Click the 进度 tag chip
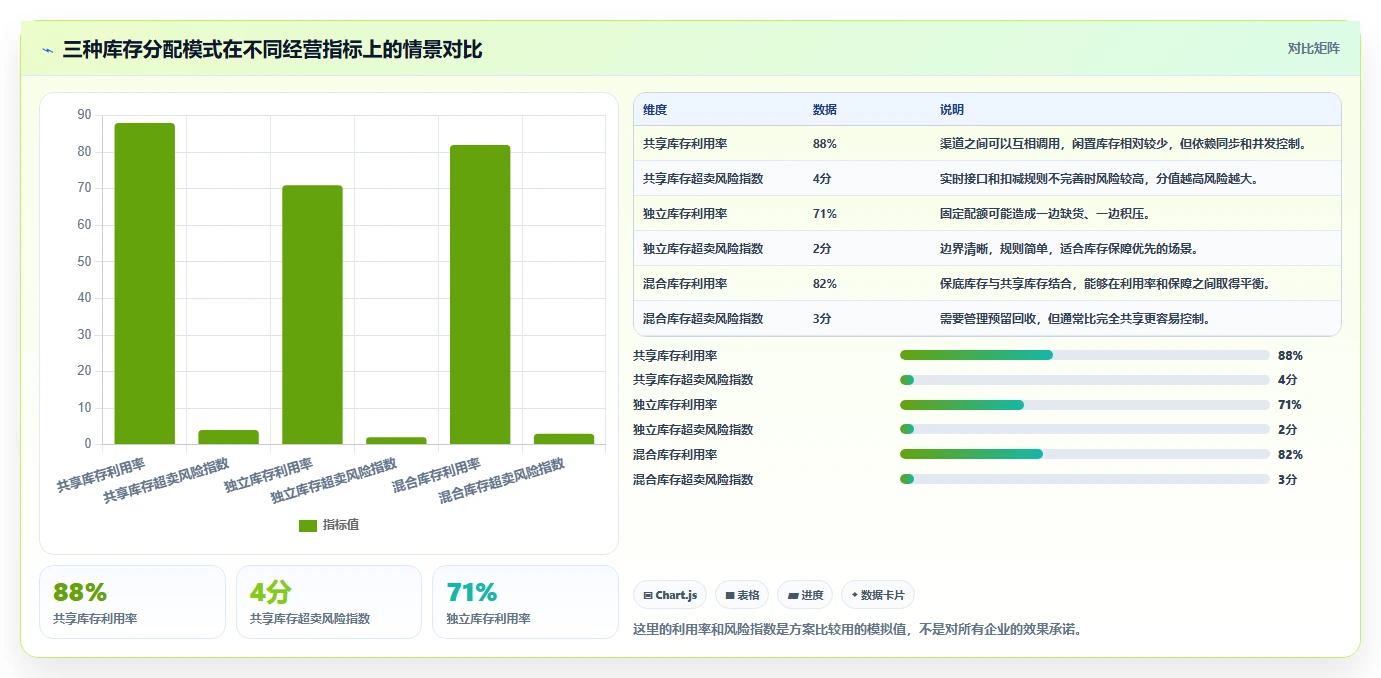Image resolution: width=1381 pixels, height=678 pixels. tap(805, 595)
